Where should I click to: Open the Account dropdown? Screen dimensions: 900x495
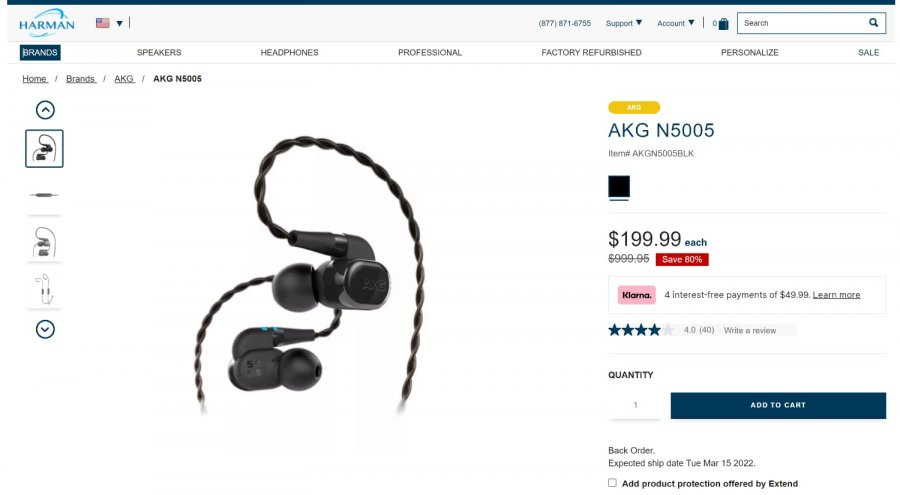click(x=676, y=23)
